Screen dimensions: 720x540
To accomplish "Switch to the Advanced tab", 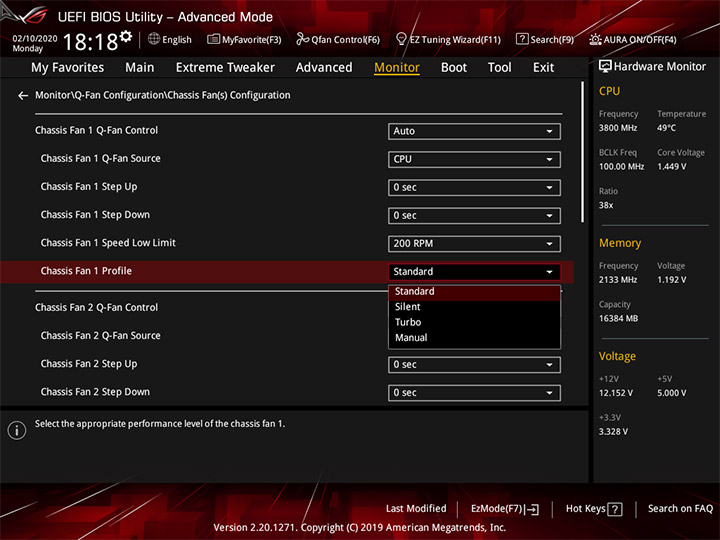I will tap(324, 68).
